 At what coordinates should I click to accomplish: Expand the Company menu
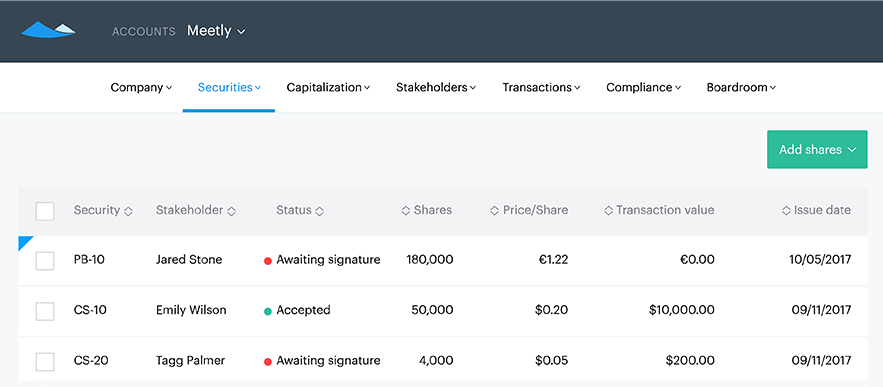(141, 87)
